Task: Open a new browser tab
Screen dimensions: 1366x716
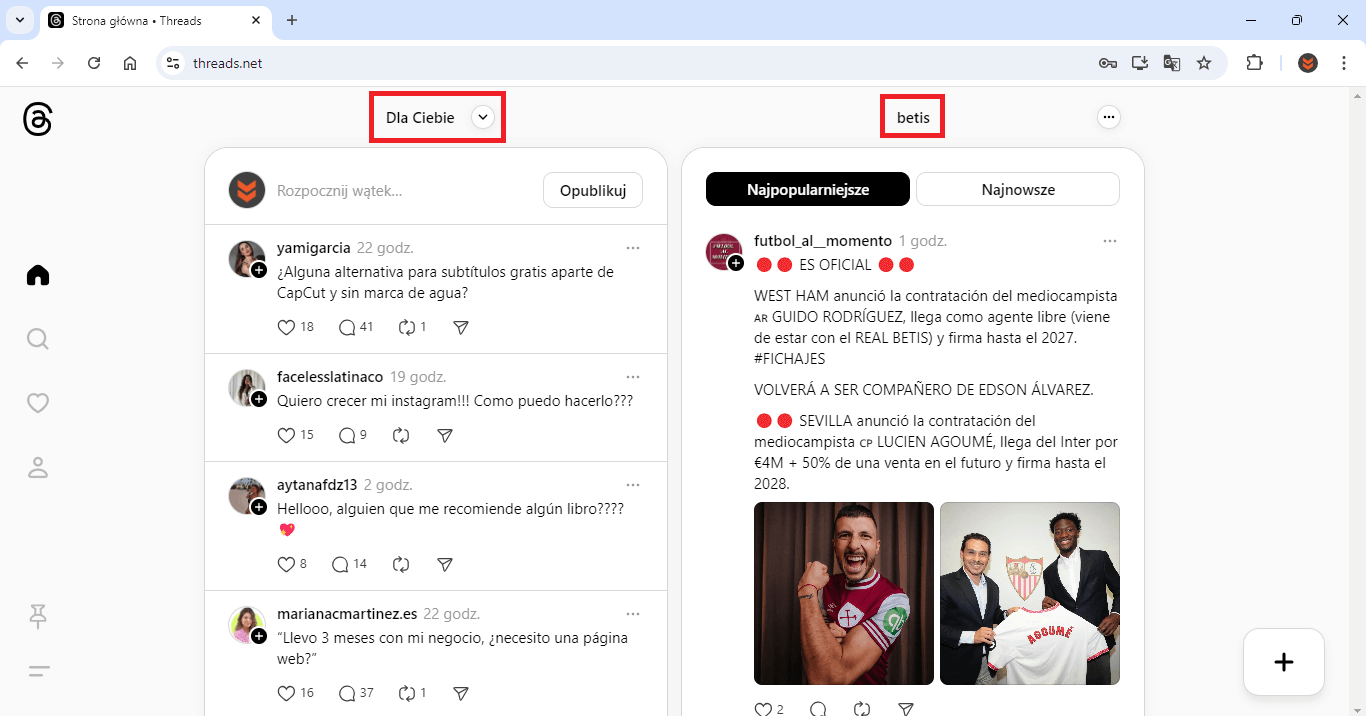Action: [292, 20]
